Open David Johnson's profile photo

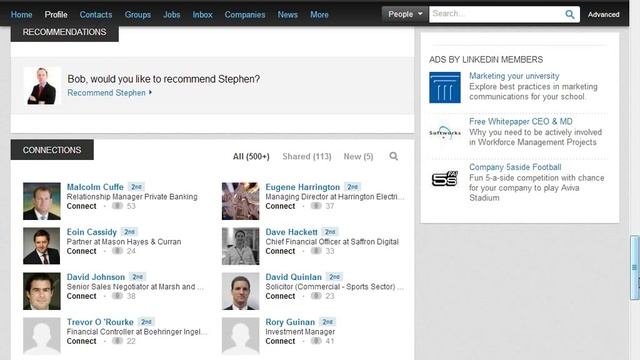point(42,291)
